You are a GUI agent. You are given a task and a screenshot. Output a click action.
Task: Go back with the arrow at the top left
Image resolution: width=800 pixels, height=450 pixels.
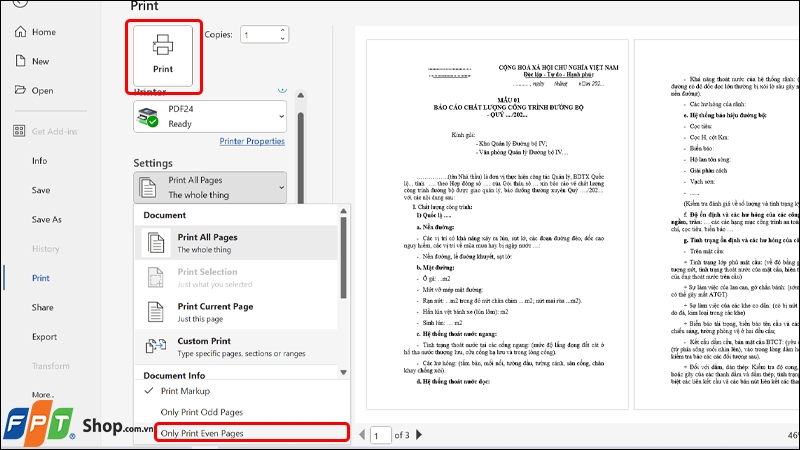(20, 3)
